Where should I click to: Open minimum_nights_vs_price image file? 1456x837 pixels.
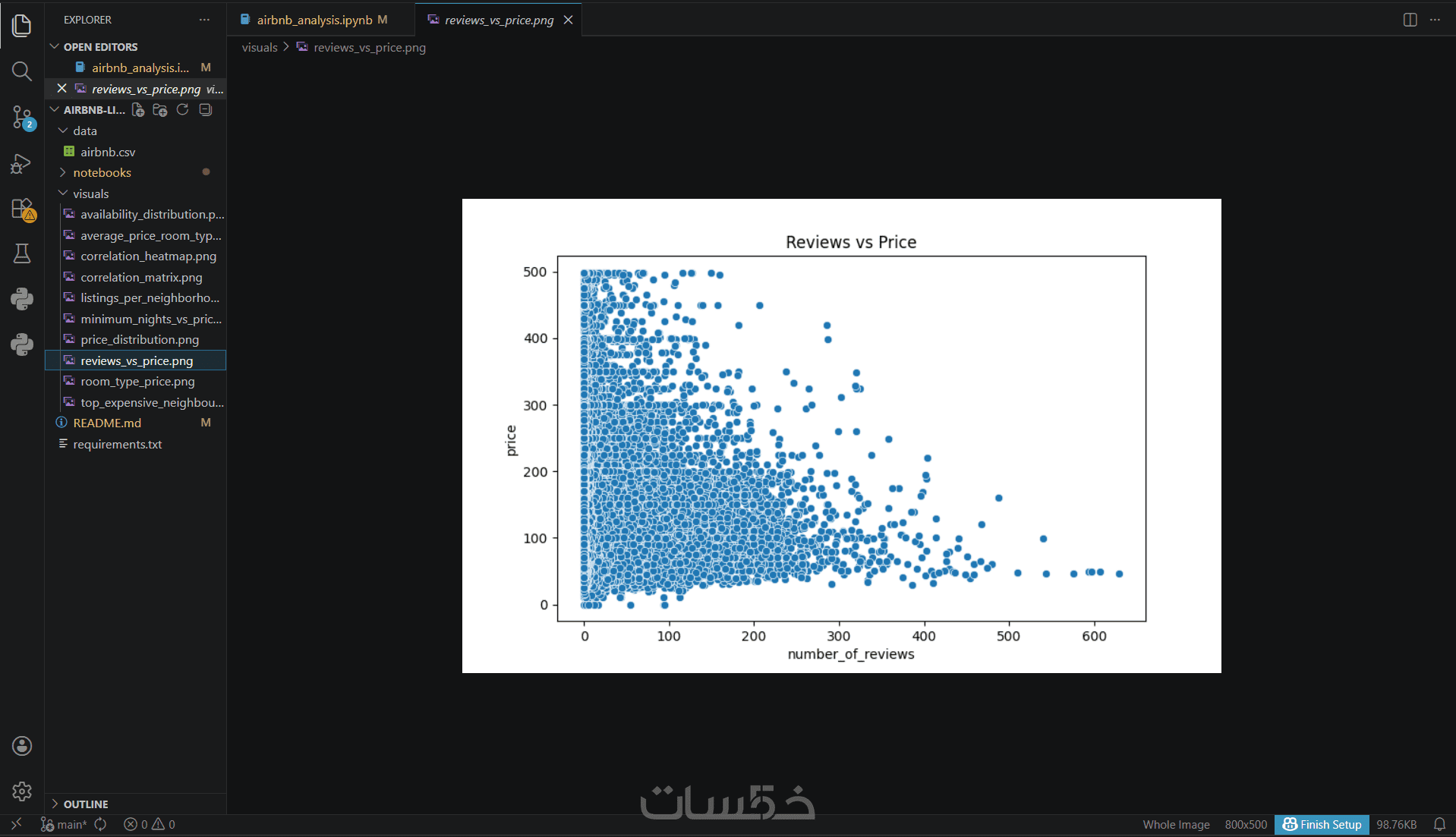(135, 319)
